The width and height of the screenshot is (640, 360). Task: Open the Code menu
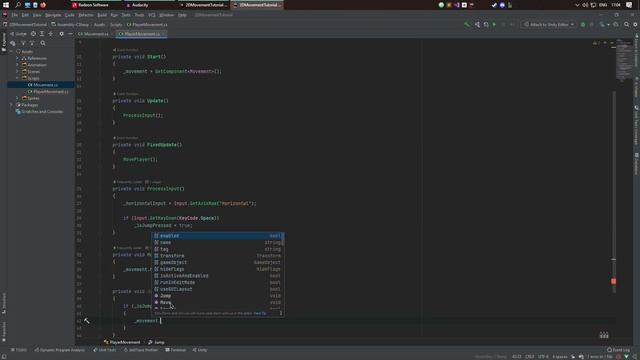point(70,15)
